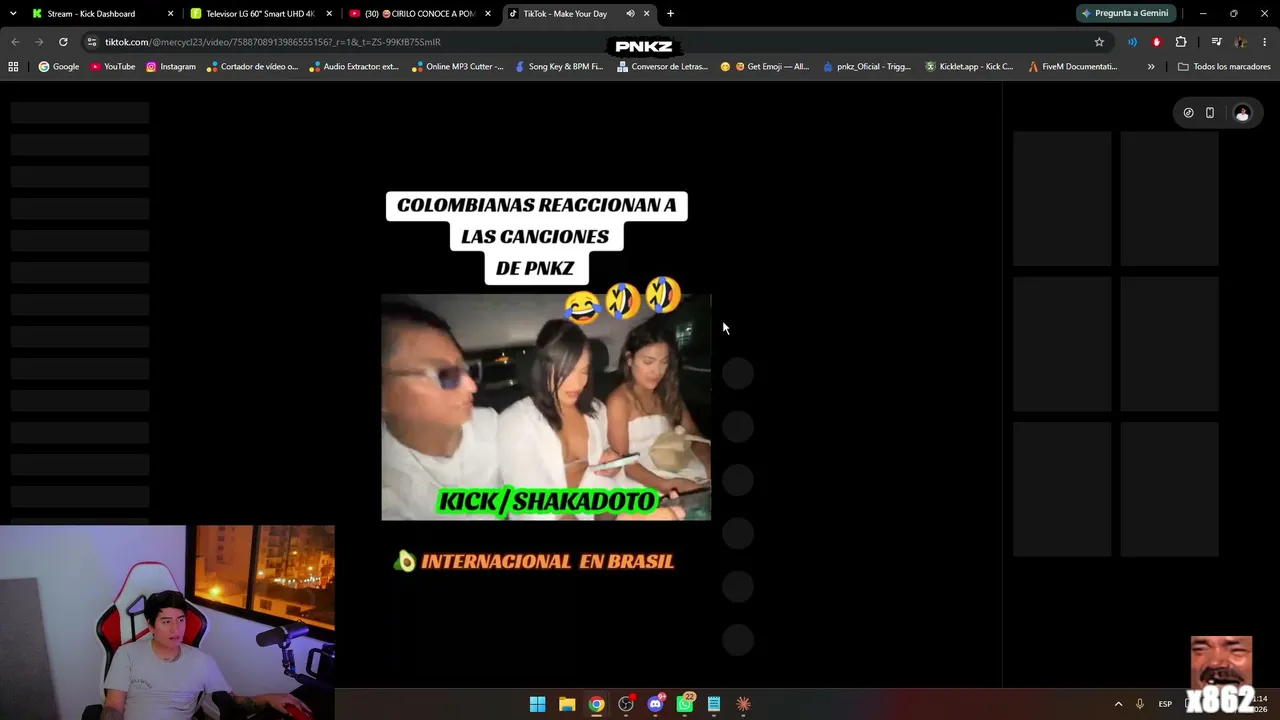Open the Windows Start menu

pyautogui.click(x=537, y=704)
